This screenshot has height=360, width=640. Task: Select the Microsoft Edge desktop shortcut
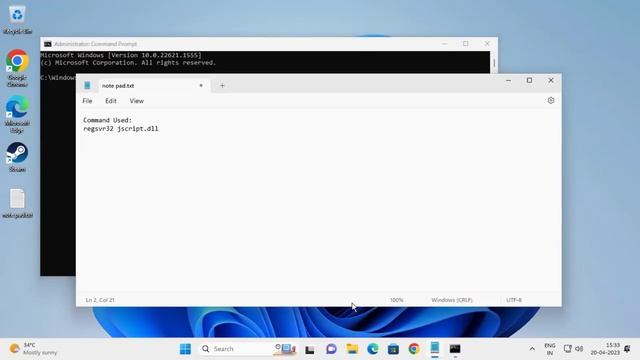coord(17,114)
